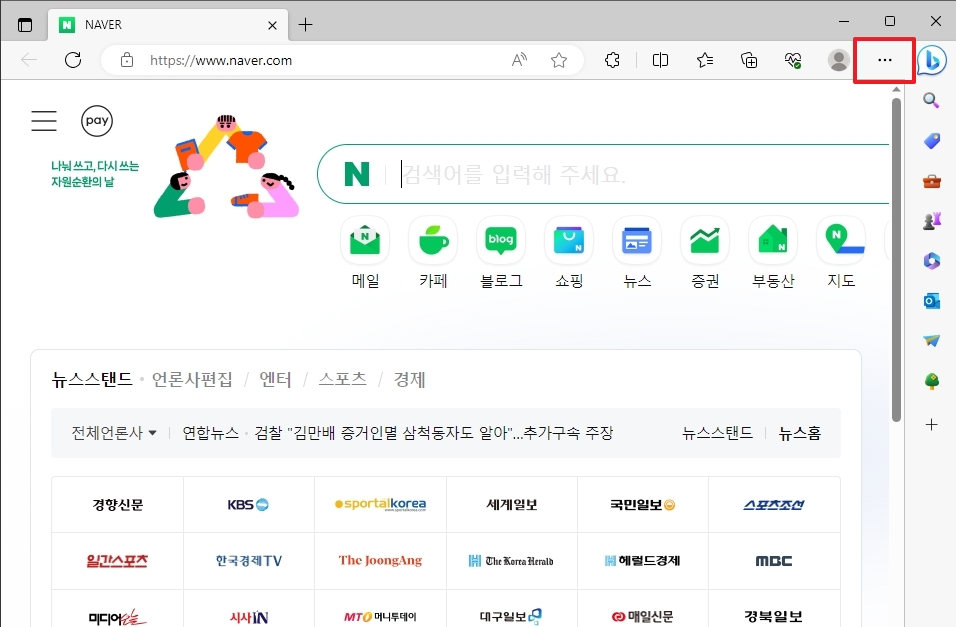The image size is (956, 627).
Task: Open 한국경제TV press logo
Action: click(249, 561)
